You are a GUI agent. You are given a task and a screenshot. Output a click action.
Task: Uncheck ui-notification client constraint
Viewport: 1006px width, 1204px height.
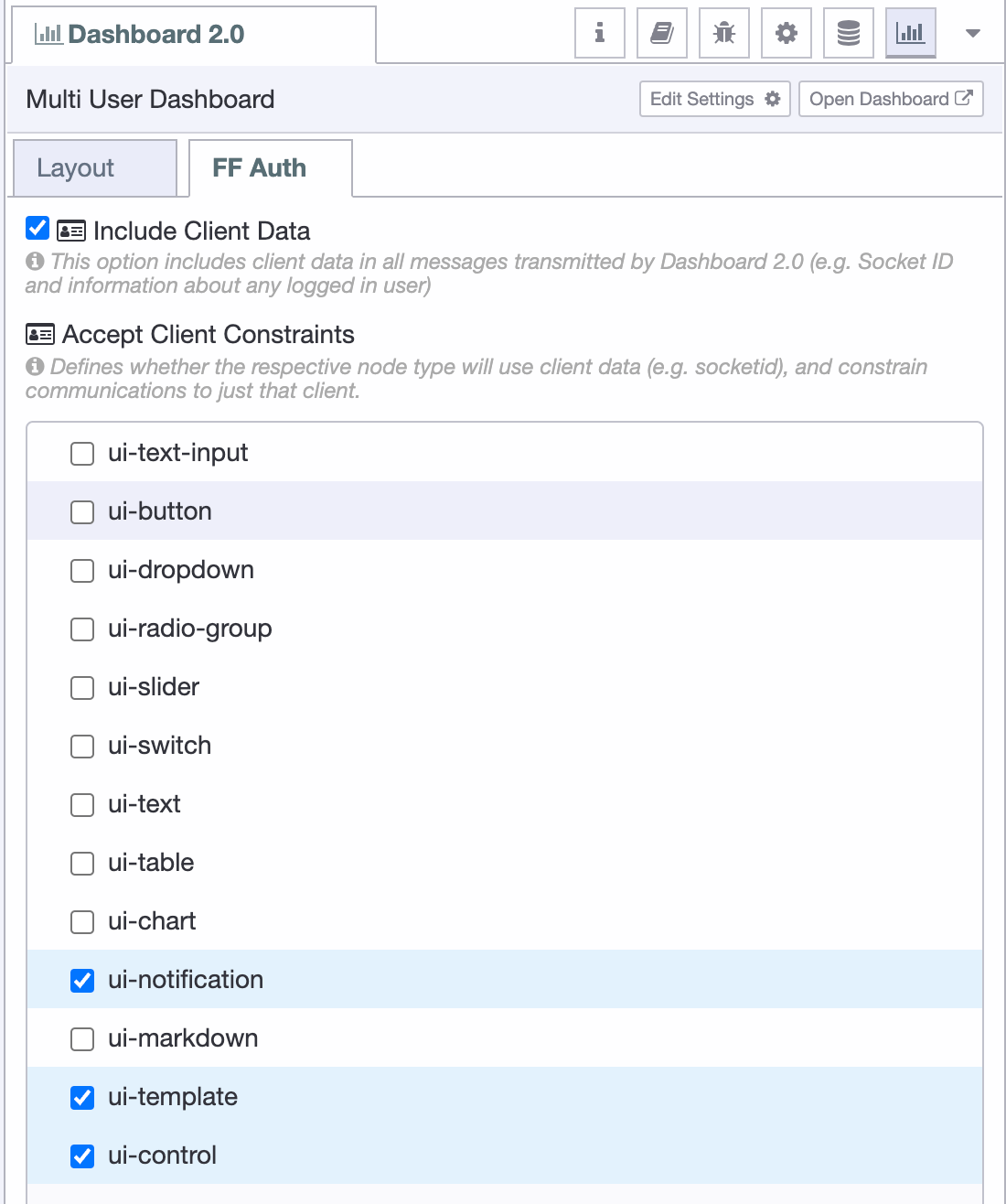pos(81,981)
